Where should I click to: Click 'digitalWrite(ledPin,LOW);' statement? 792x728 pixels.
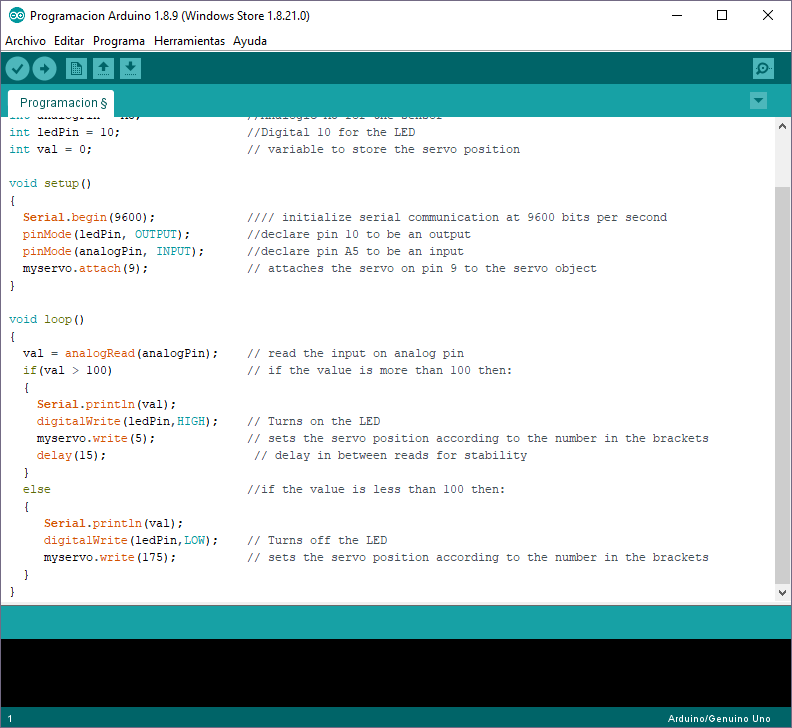pos(131,541)
